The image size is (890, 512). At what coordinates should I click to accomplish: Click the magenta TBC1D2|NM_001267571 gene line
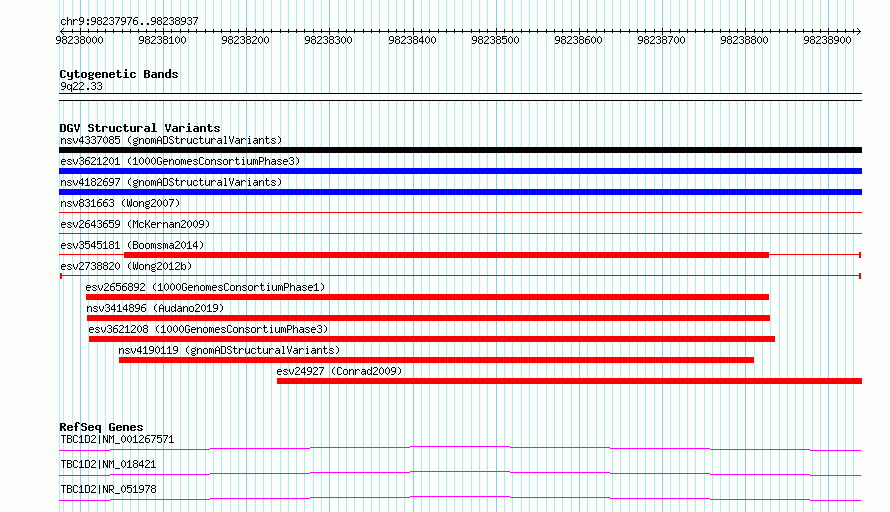click(460, 448)
